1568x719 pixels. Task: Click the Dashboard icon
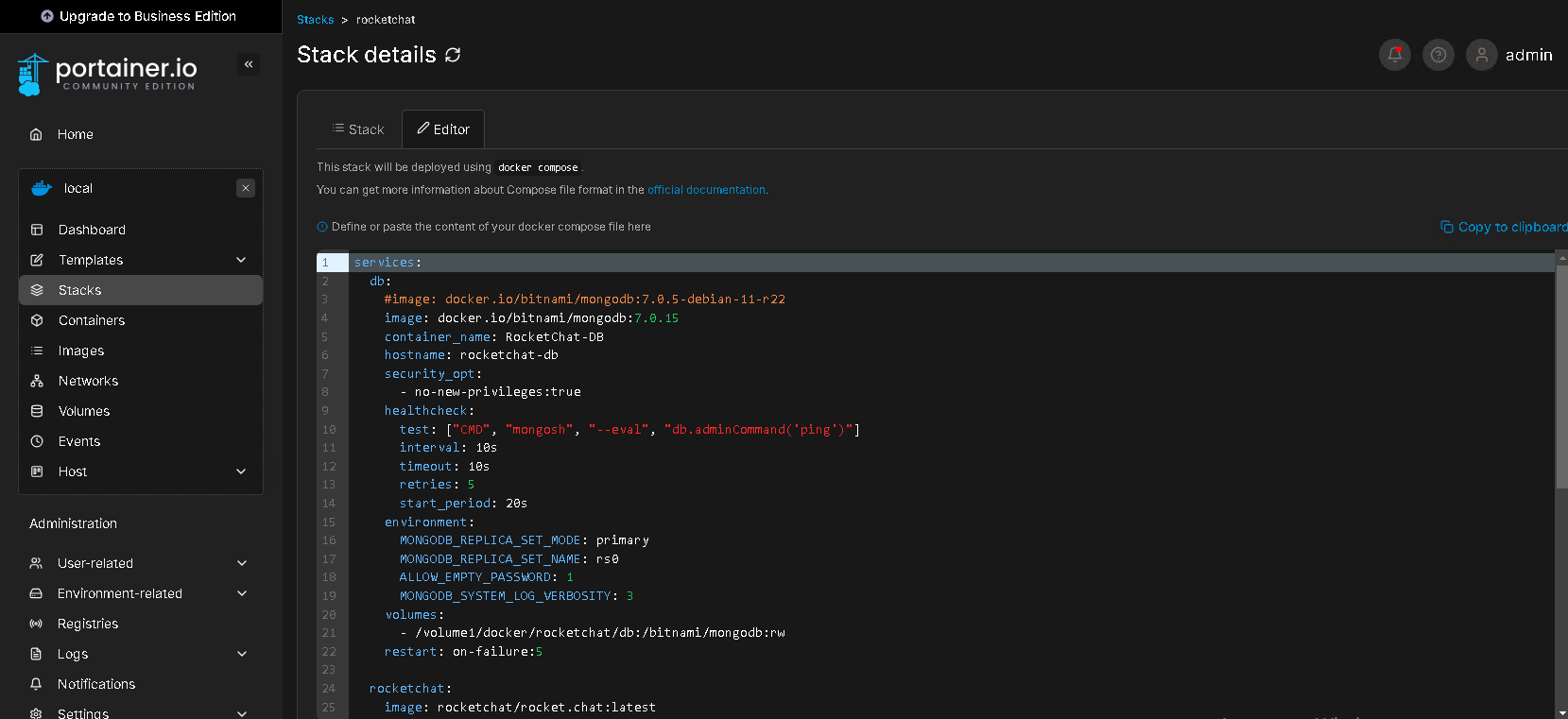coord(37,230)
